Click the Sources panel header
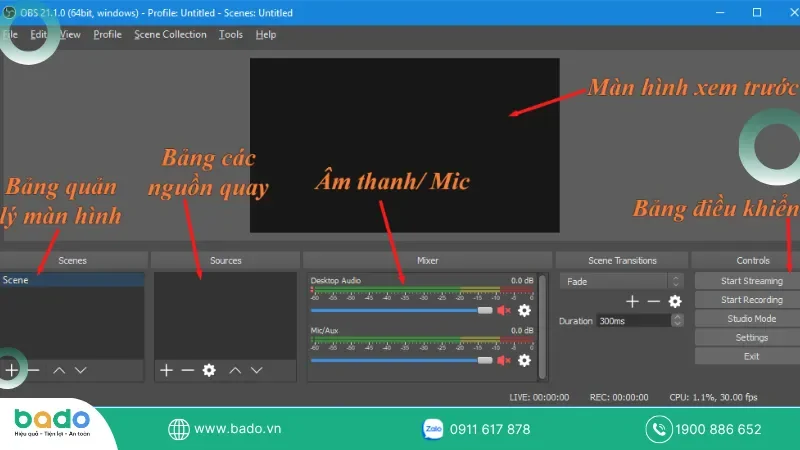Screen dimensions: 800x450 (x=226, y=260)
